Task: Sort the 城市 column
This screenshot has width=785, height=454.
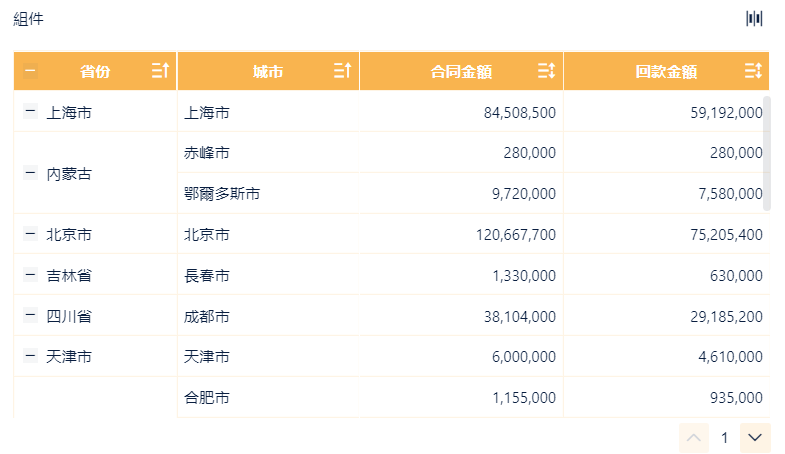Action: click(x=342, y=71)
